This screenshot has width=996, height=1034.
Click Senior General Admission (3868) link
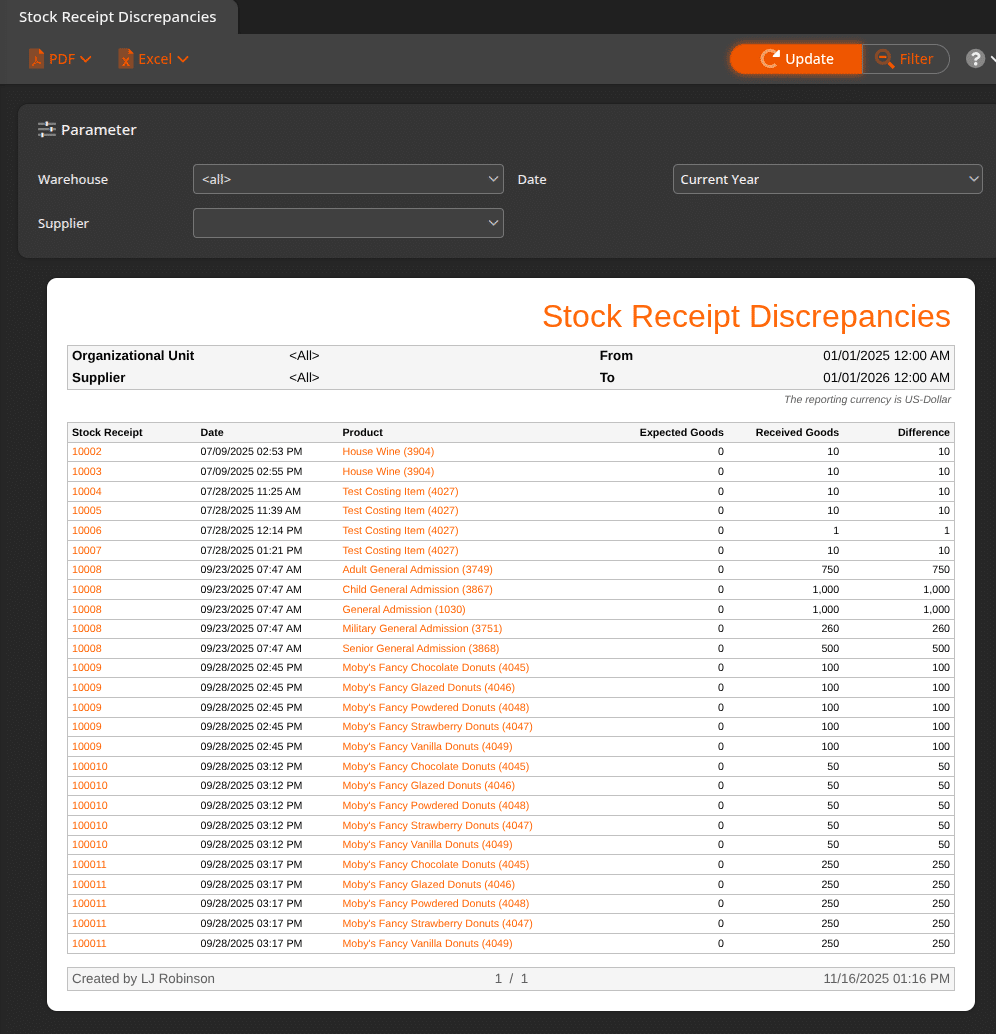click(419, 648)
